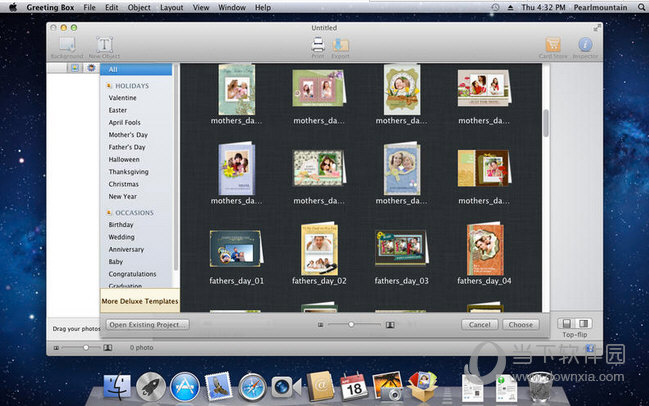Click the Spotlight search icon in menu bar

coord(641,7)
